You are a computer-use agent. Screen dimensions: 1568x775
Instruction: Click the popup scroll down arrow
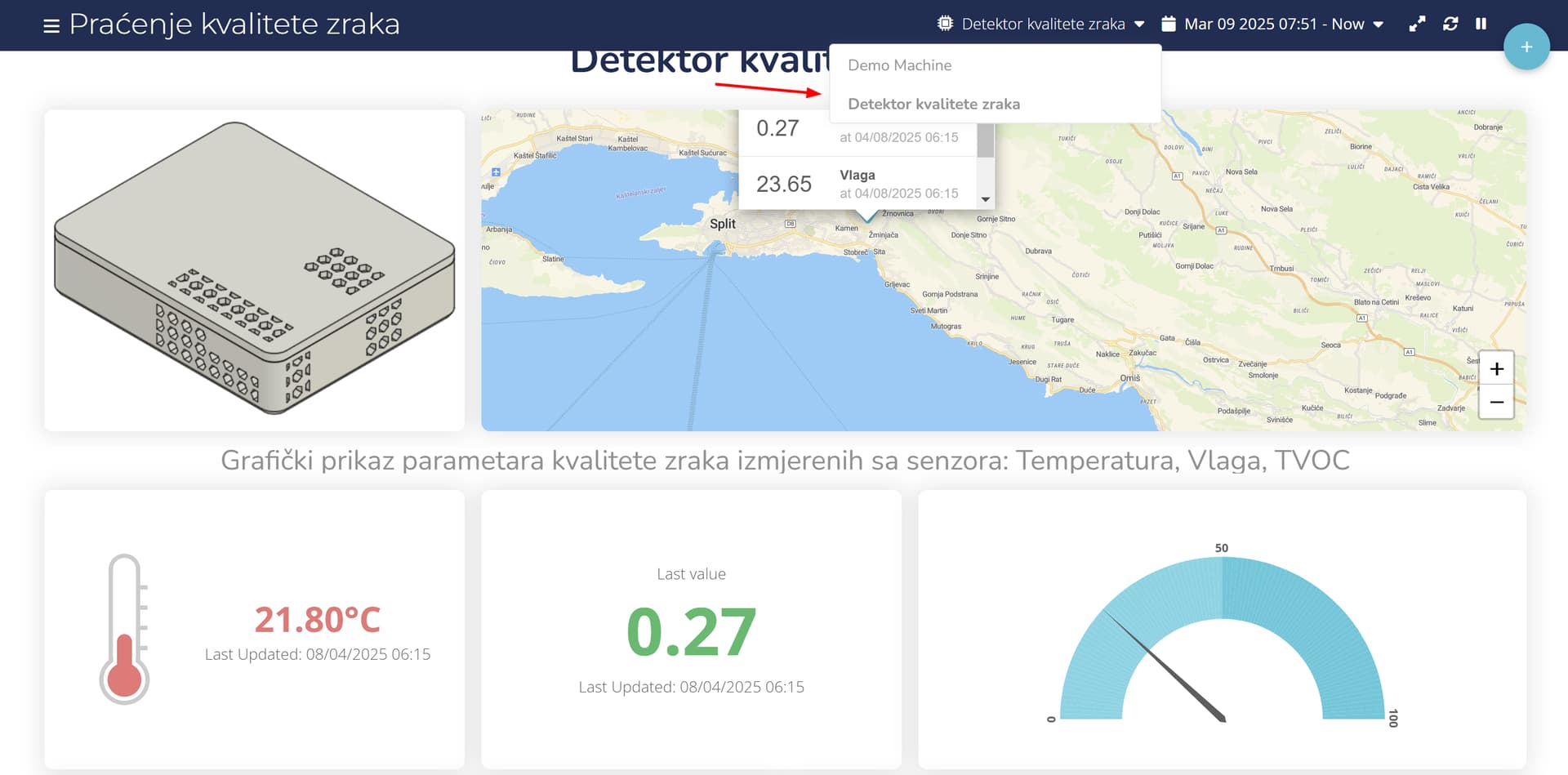pyautogui.click(x=986, y=199)
